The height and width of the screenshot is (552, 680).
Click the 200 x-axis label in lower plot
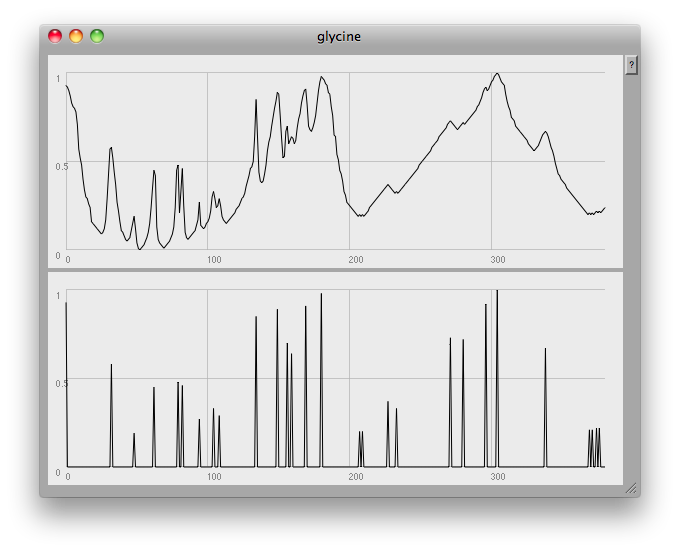coord(354,477)
